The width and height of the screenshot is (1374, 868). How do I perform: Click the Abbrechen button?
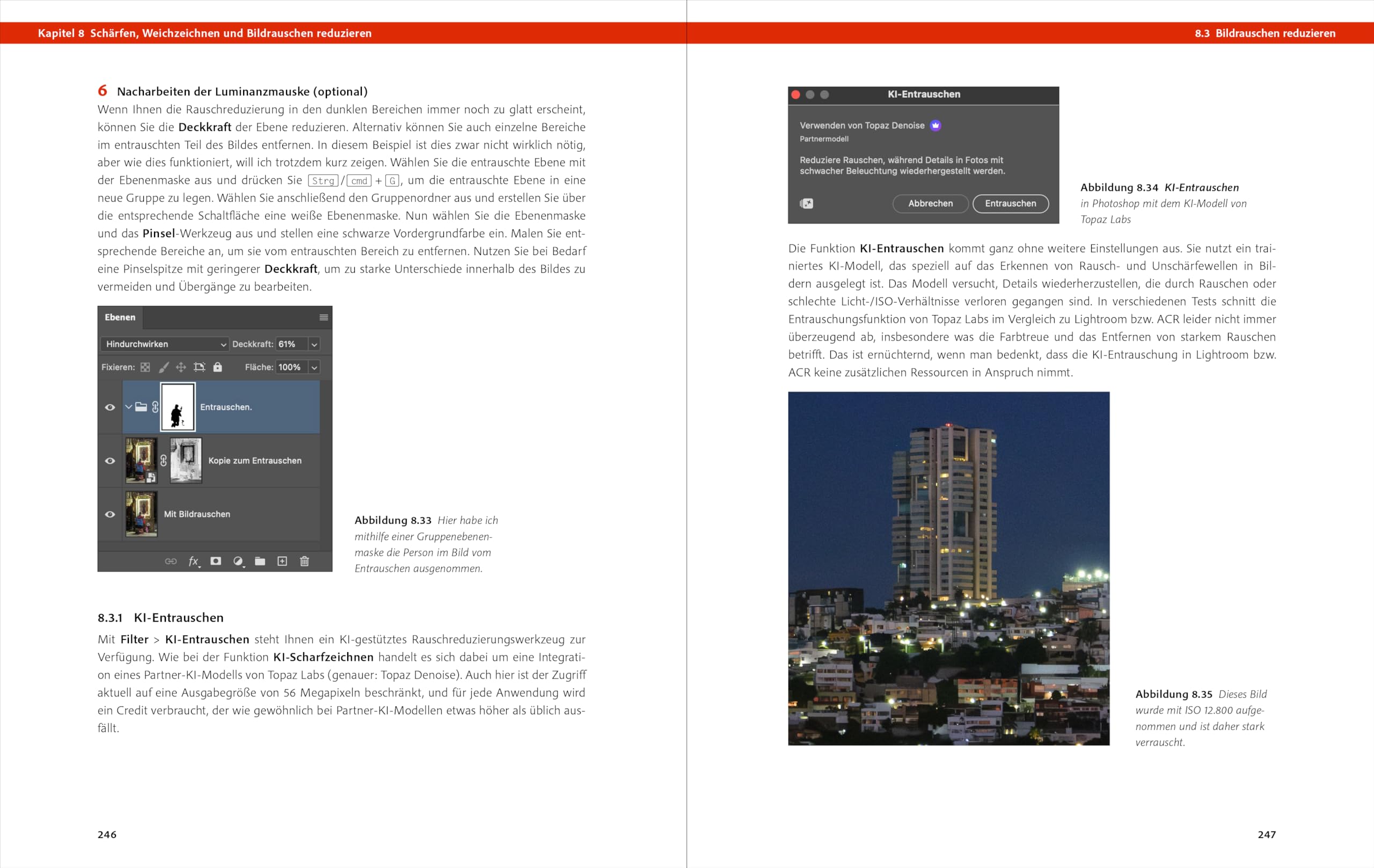point(930,204)
